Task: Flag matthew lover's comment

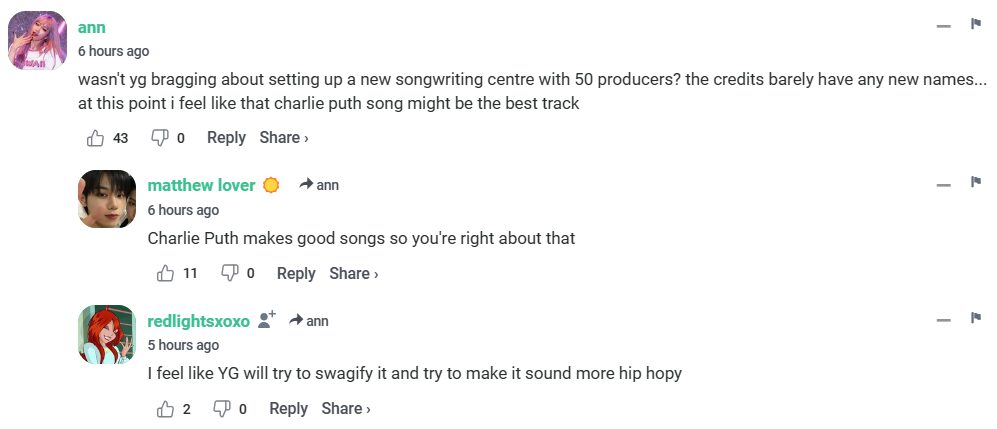Action: [975, 183]
